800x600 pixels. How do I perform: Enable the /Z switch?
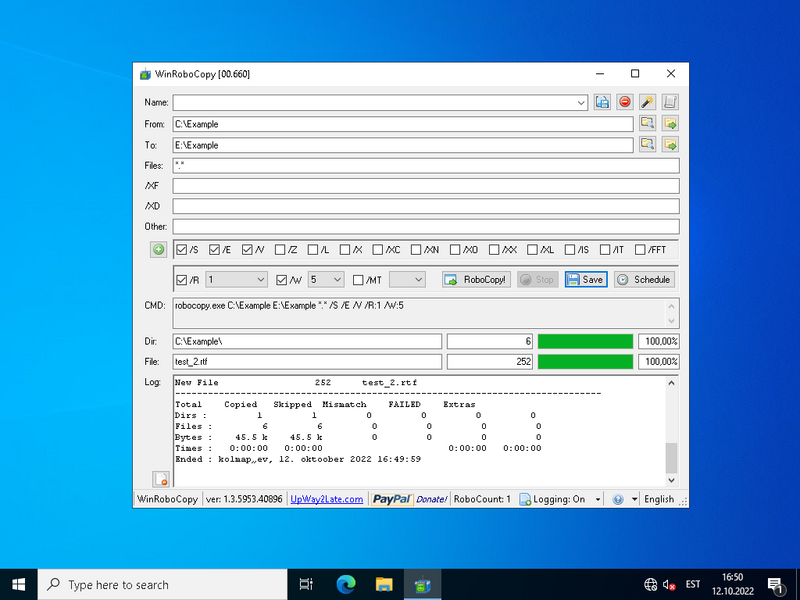[x=280, y=249]
